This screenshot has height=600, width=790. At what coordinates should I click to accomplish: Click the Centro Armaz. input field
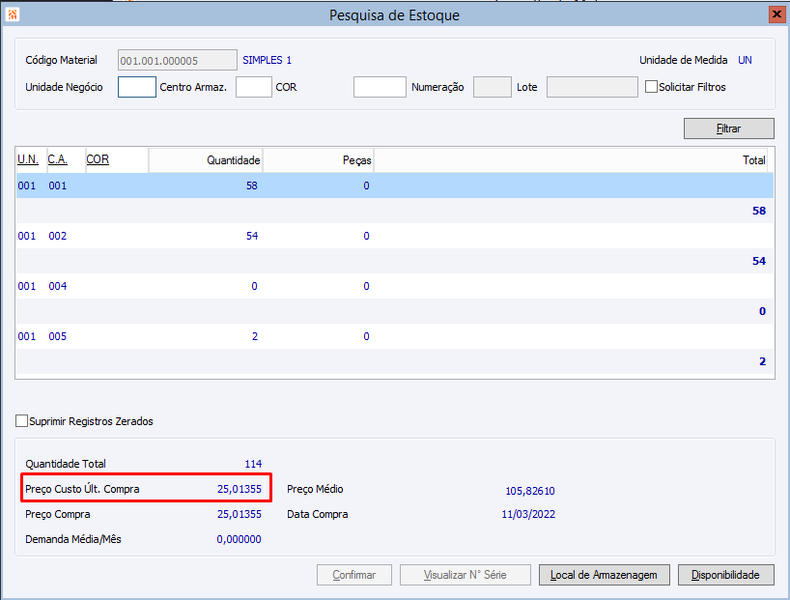coord(254,87)
